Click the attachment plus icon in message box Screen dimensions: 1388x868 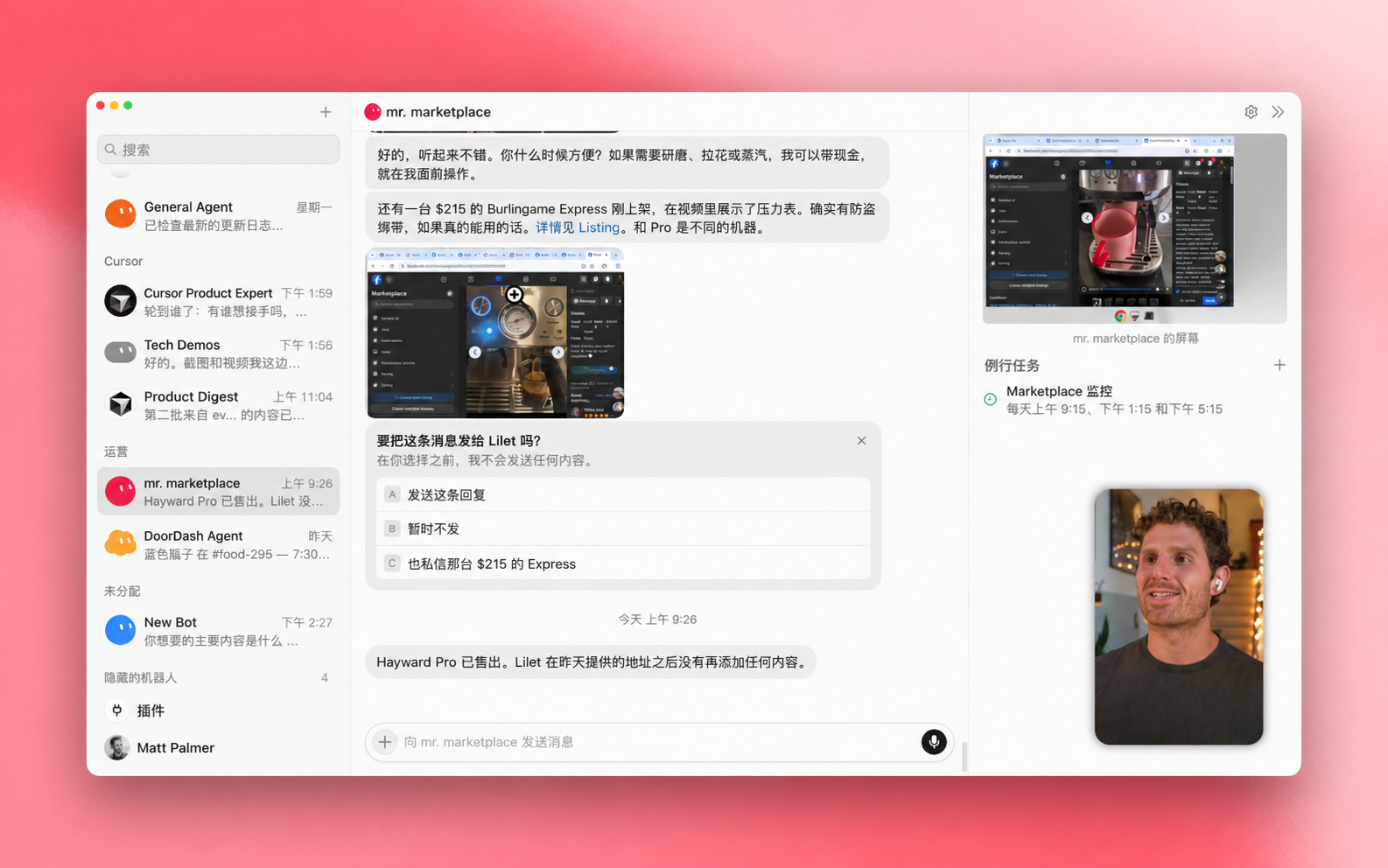[385, 742]
